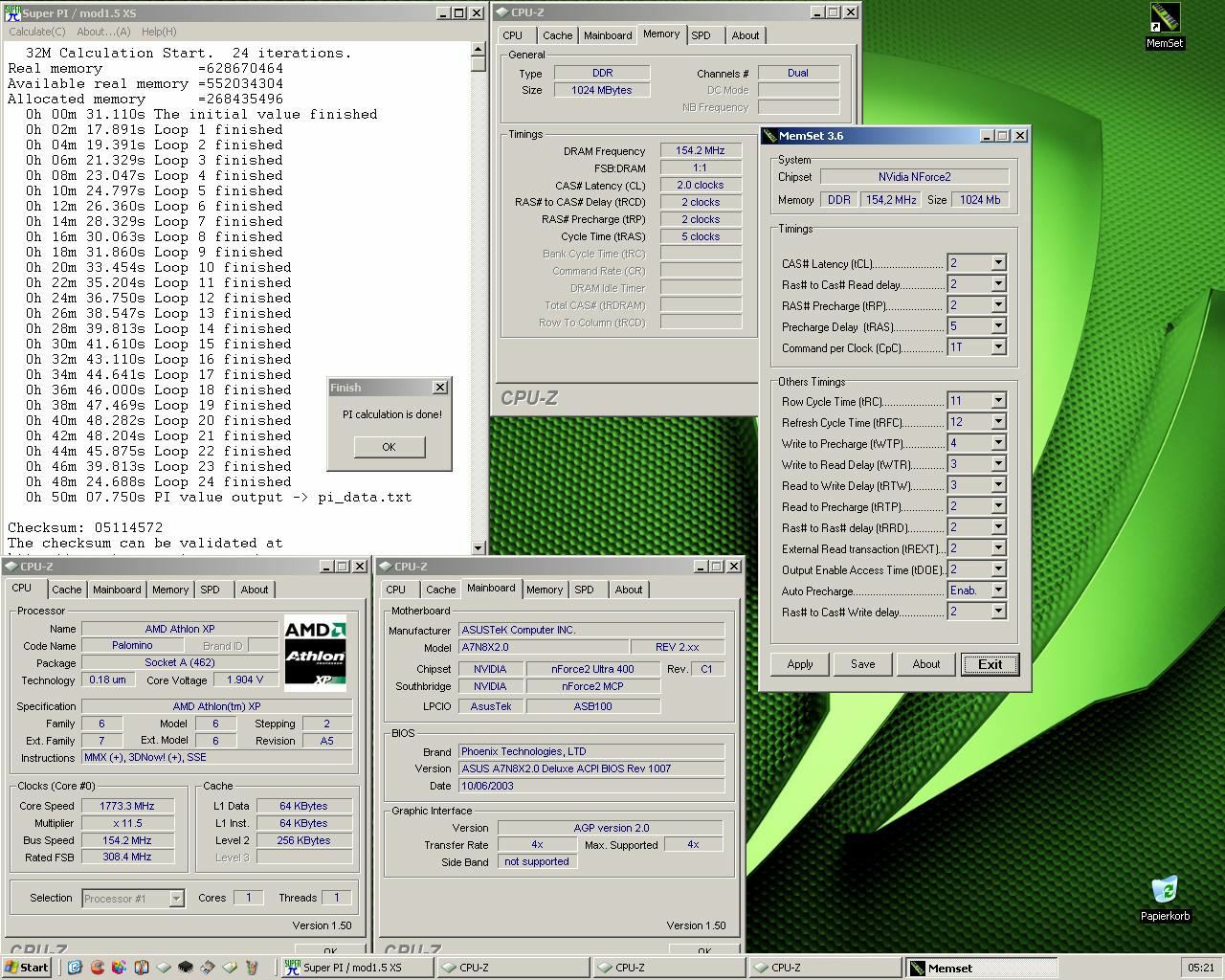Click the Core Voltage 1.904 V value
The image size is (1225, 980).
(246, 679)
